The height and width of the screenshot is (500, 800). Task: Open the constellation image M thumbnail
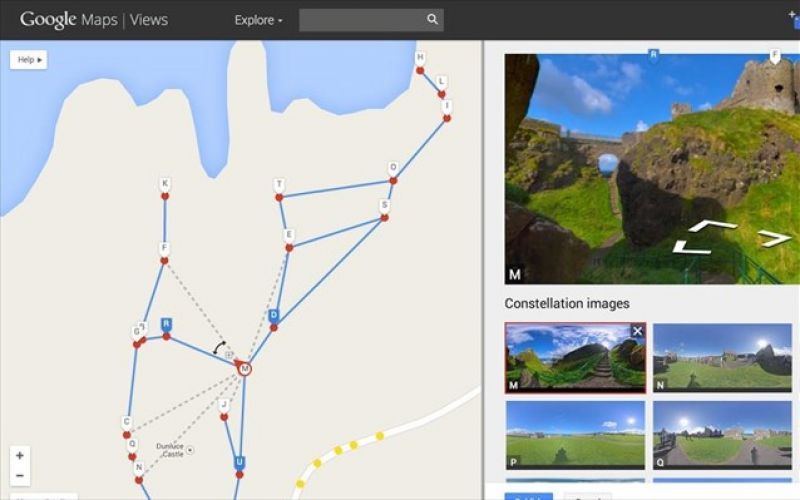[x=575, y=358]
